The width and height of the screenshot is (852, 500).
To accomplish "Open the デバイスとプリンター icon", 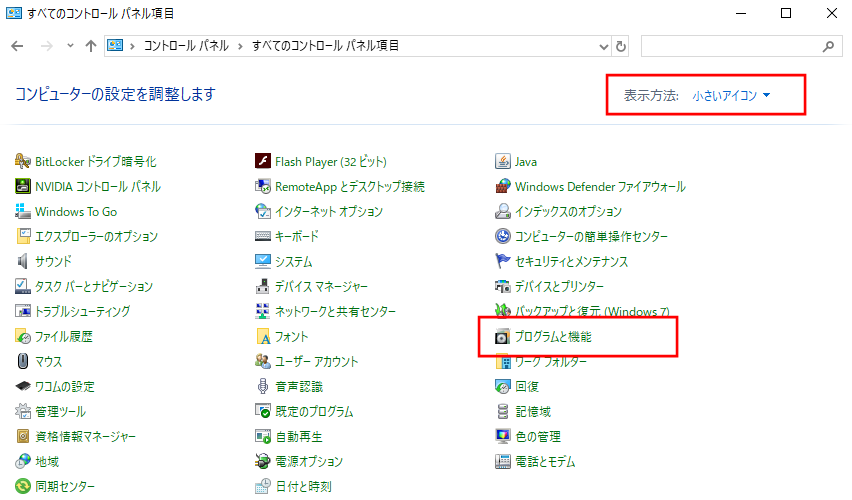I will point(503,286).
